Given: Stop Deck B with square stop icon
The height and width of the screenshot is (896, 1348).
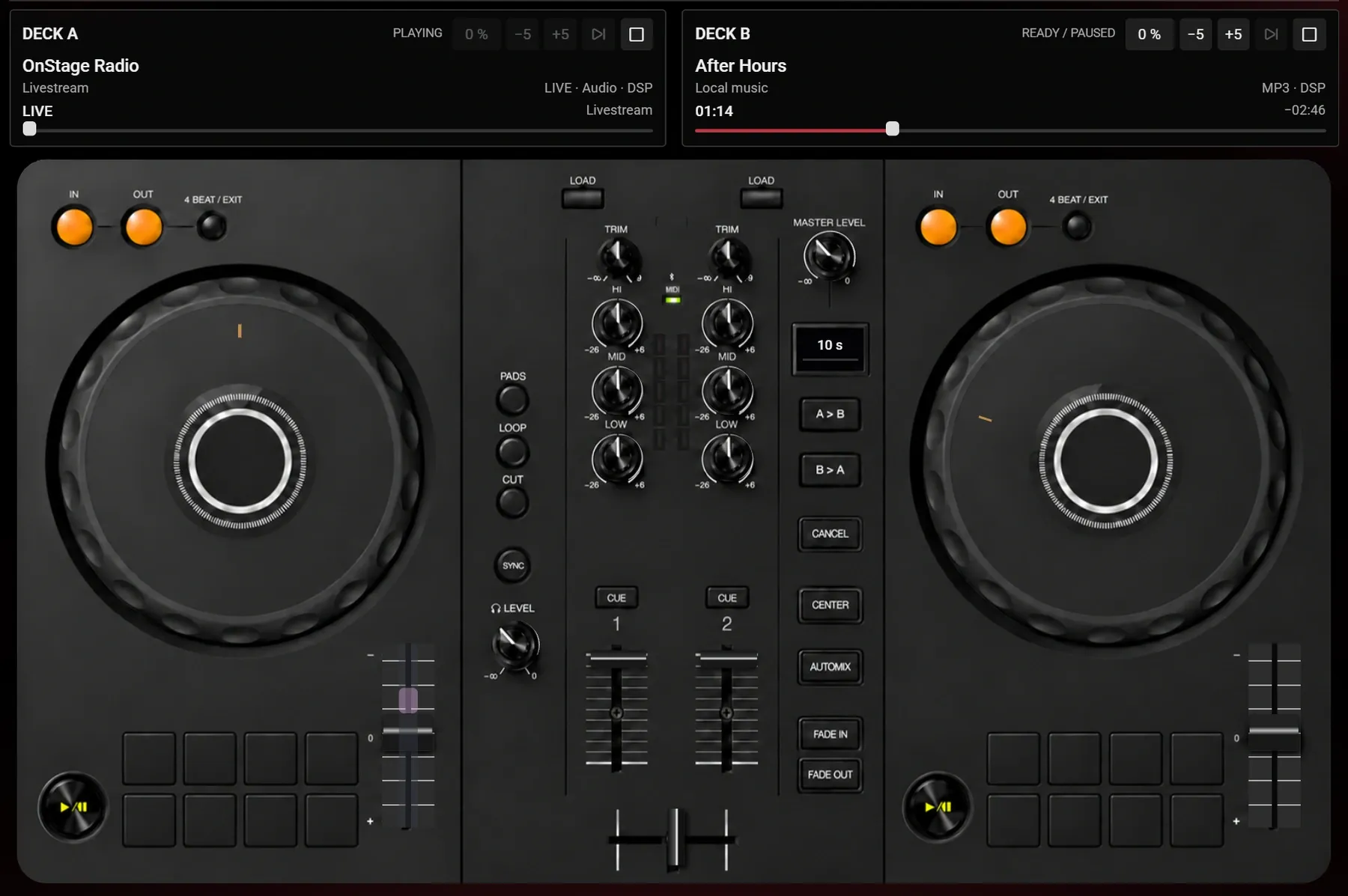Looking at the screenshot, I should coord(1309,34).
